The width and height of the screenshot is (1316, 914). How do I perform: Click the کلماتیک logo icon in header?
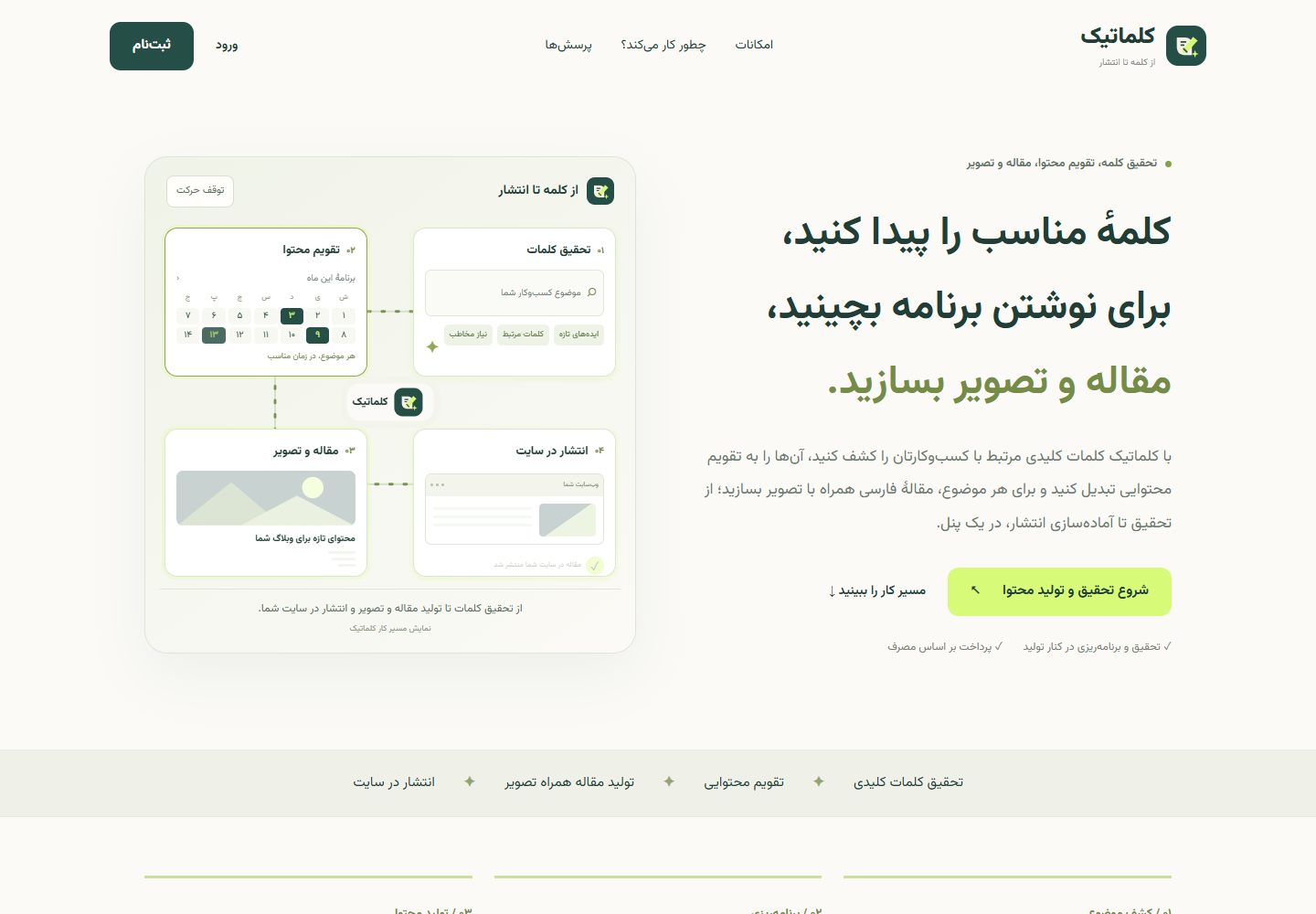coord(1186,46)
